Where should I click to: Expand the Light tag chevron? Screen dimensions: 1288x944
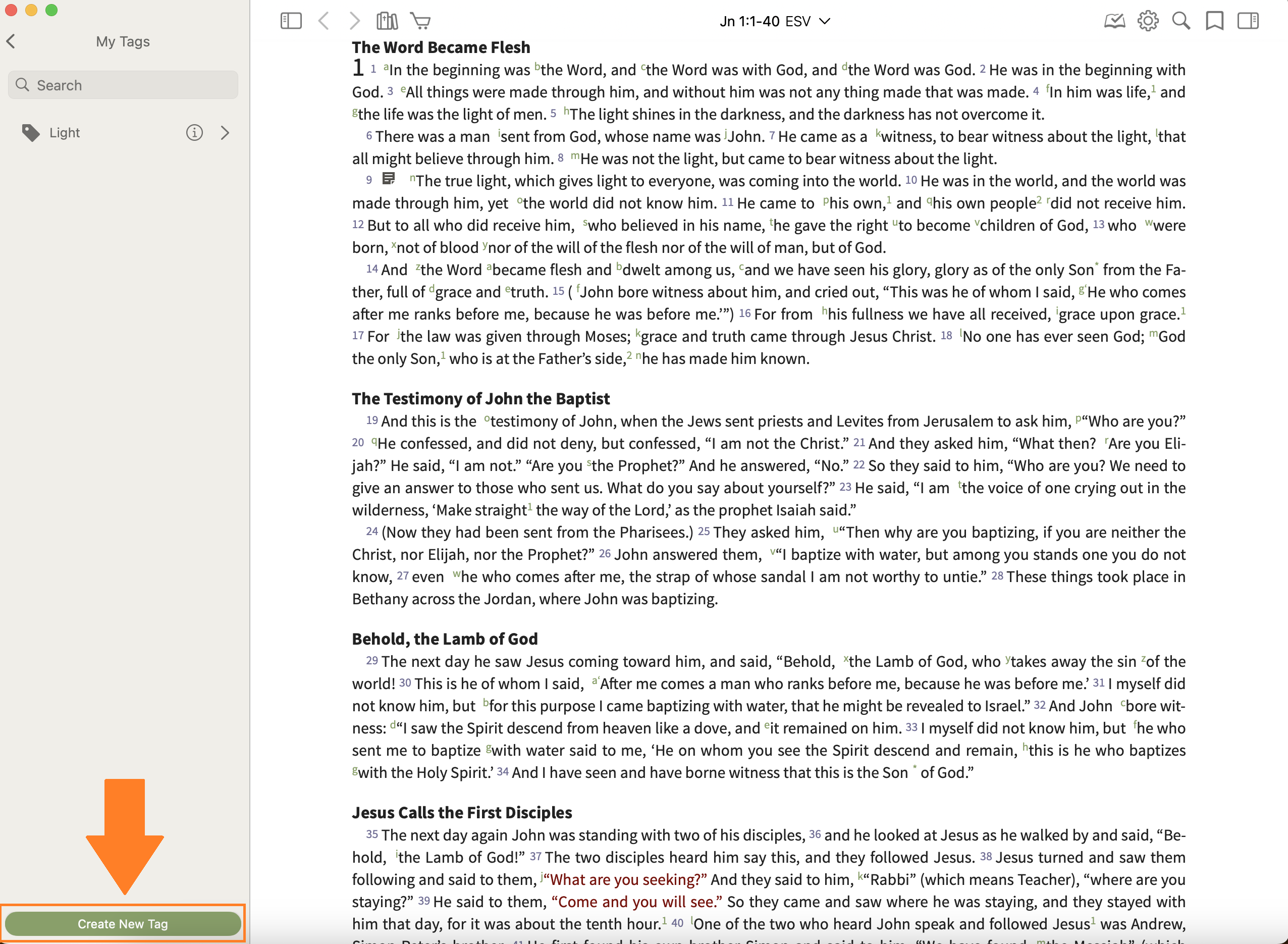click(225, 133)
